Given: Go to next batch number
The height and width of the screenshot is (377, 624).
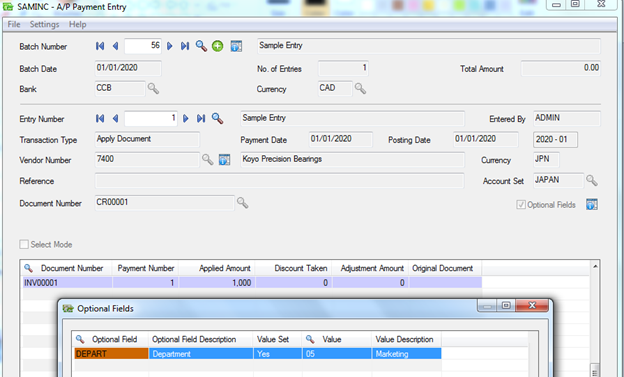Looking at the screenshot, I should pos(170,46).
